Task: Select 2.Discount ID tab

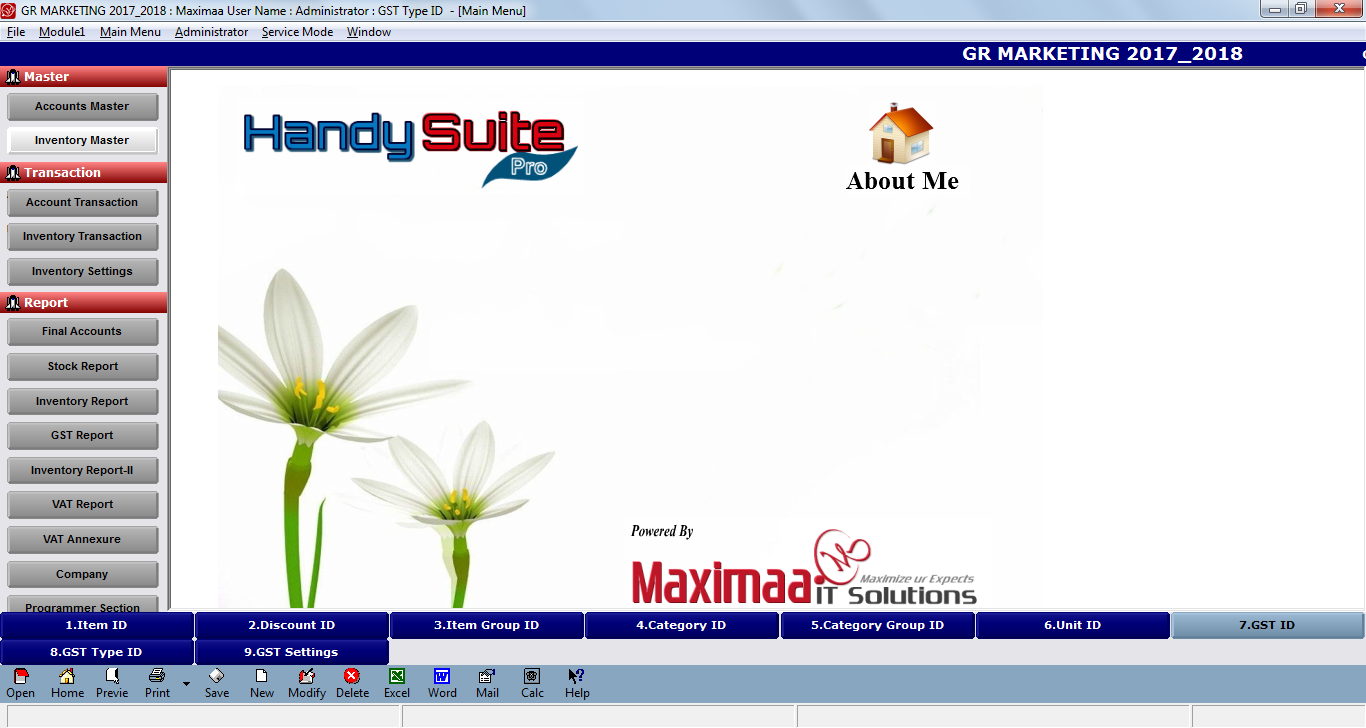Action: (292, 625)
